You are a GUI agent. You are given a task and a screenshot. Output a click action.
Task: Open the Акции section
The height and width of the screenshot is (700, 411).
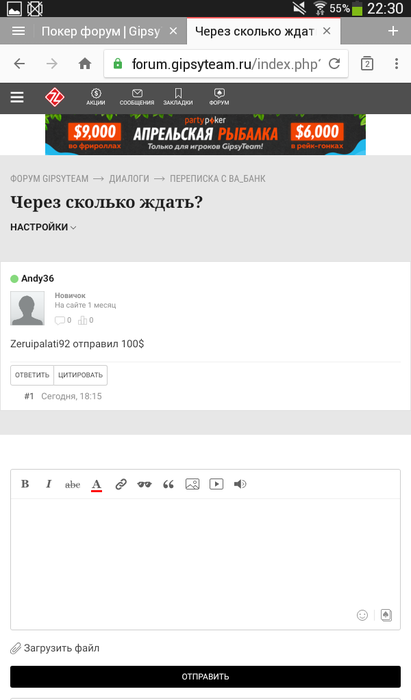click(x=96, y=97)
